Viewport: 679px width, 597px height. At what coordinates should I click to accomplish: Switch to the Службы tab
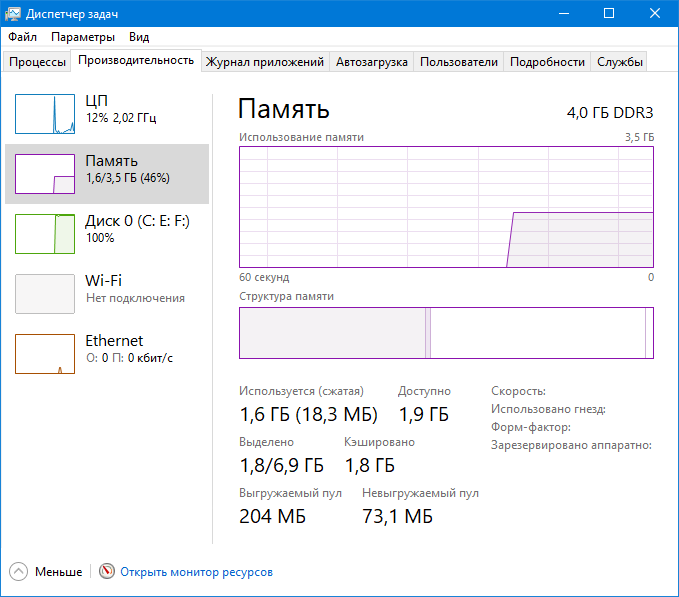[x=620, y=62]
